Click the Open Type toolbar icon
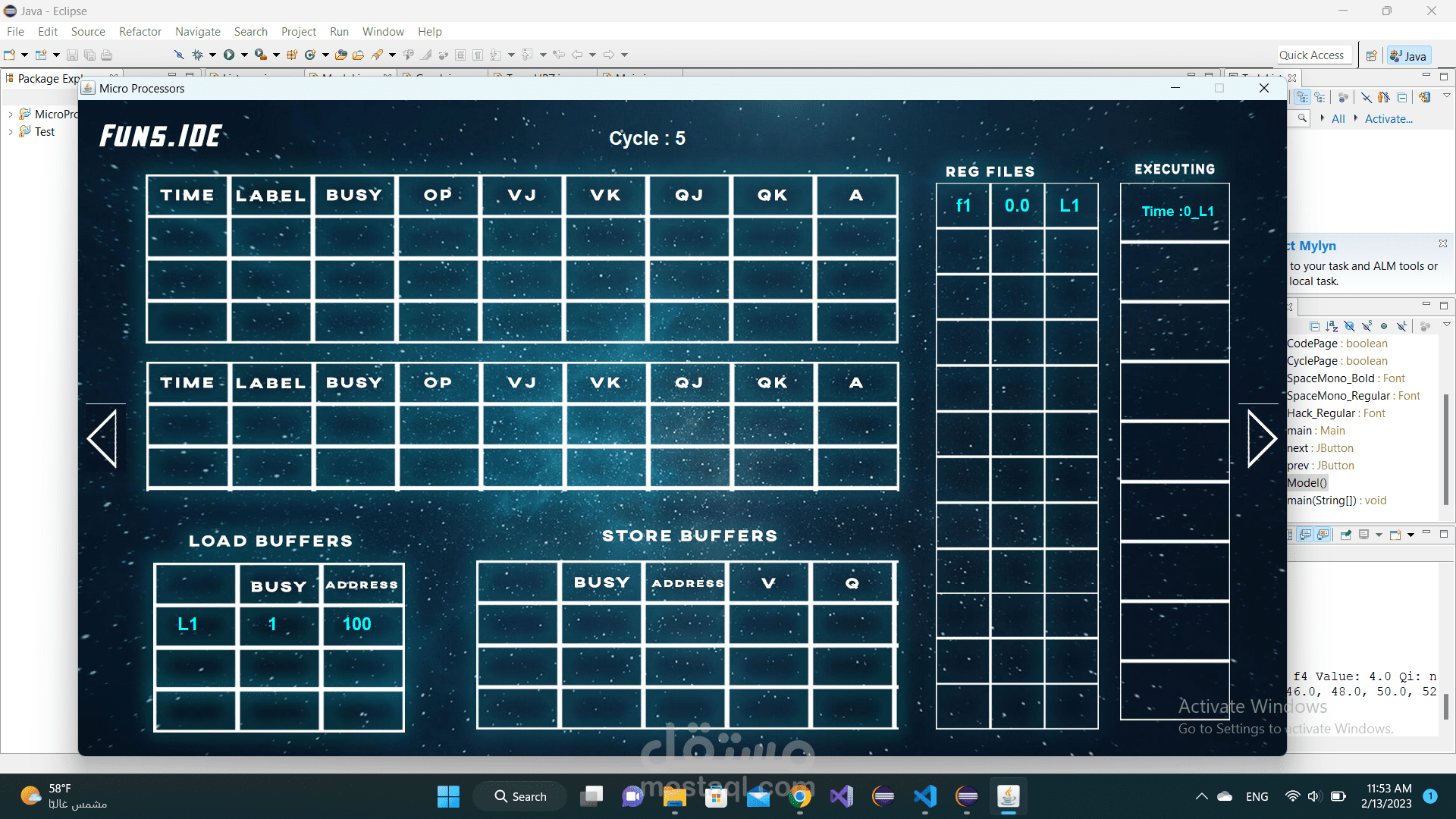The height and width of the screenshot is (819, 1456). [340, 55]
